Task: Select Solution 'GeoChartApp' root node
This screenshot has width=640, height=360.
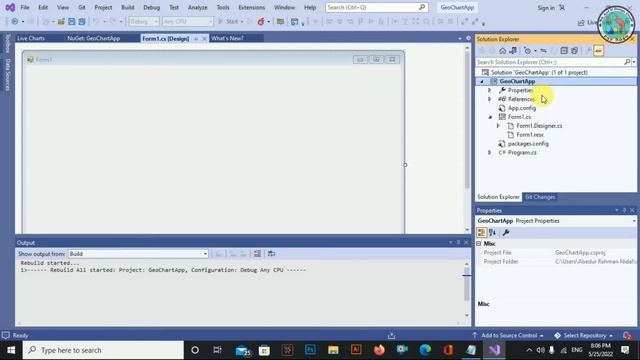Action: tap(539, 72)
